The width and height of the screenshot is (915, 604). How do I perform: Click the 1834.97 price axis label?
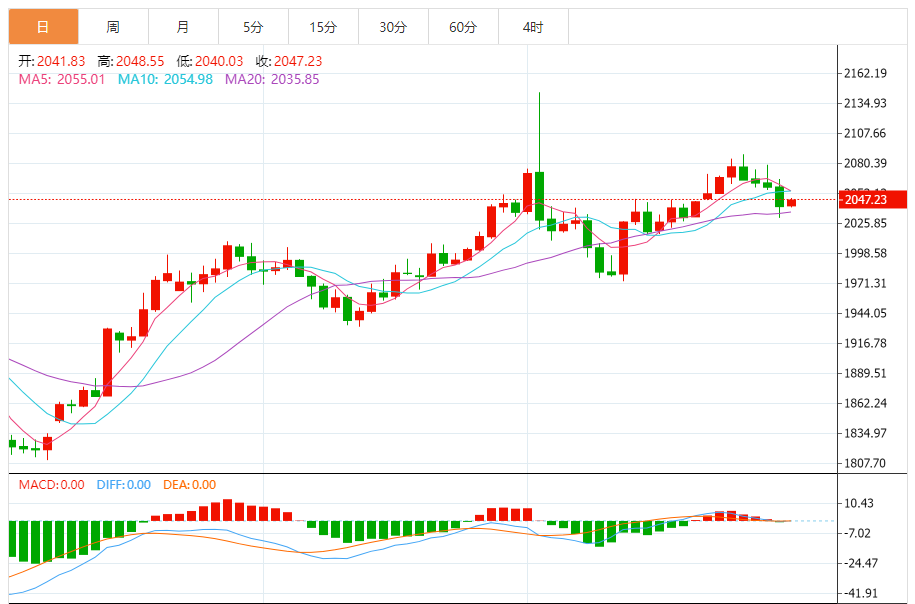[x=865, y=434]
